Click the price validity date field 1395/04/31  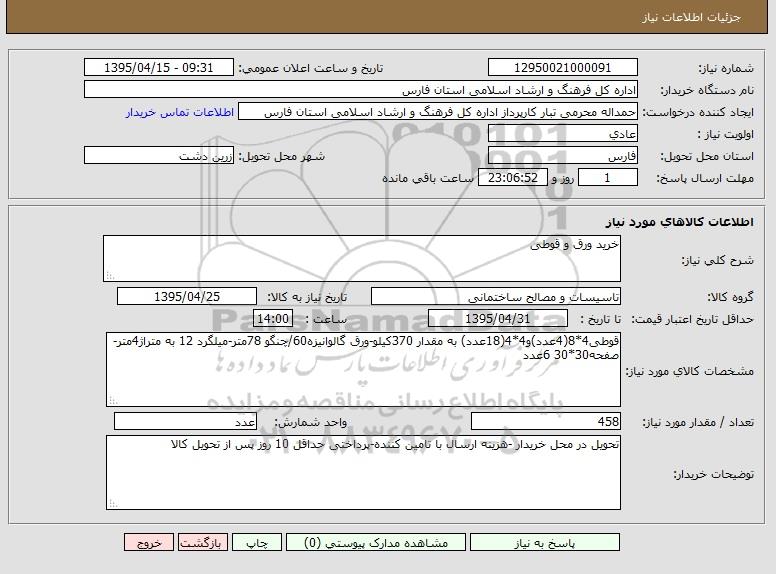pos(498,318)
